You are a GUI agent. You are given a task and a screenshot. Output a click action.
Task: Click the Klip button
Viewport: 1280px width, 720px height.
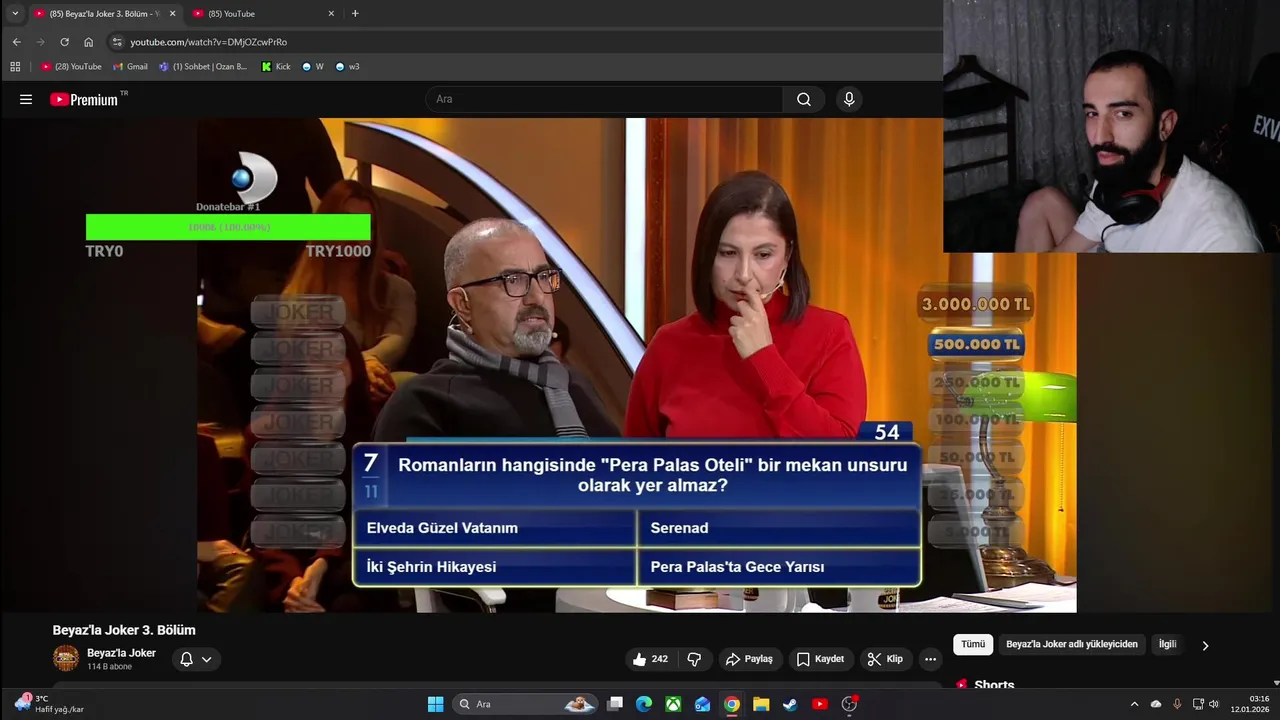click(885, 659)
